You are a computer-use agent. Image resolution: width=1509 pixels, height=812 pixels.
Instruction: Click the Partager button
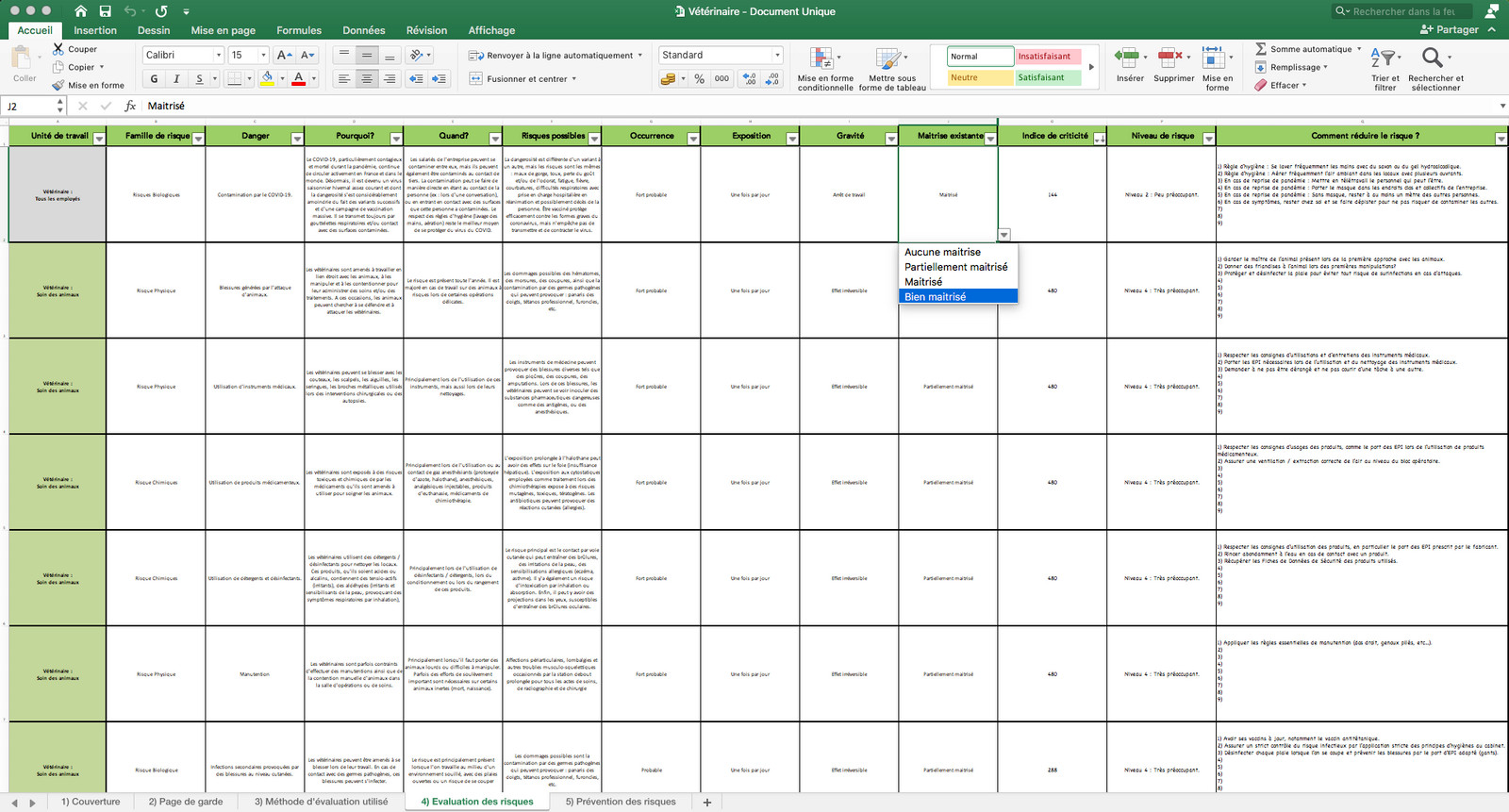pos(1450,30)
